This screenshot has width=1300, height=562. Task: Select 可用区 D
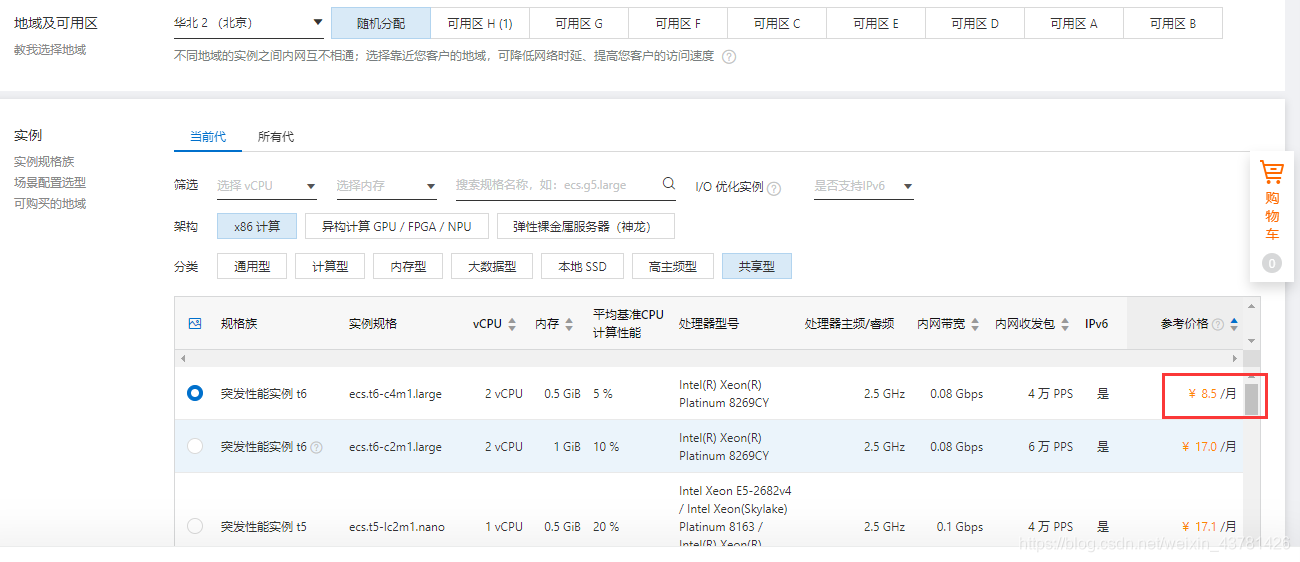click(975, 23)
